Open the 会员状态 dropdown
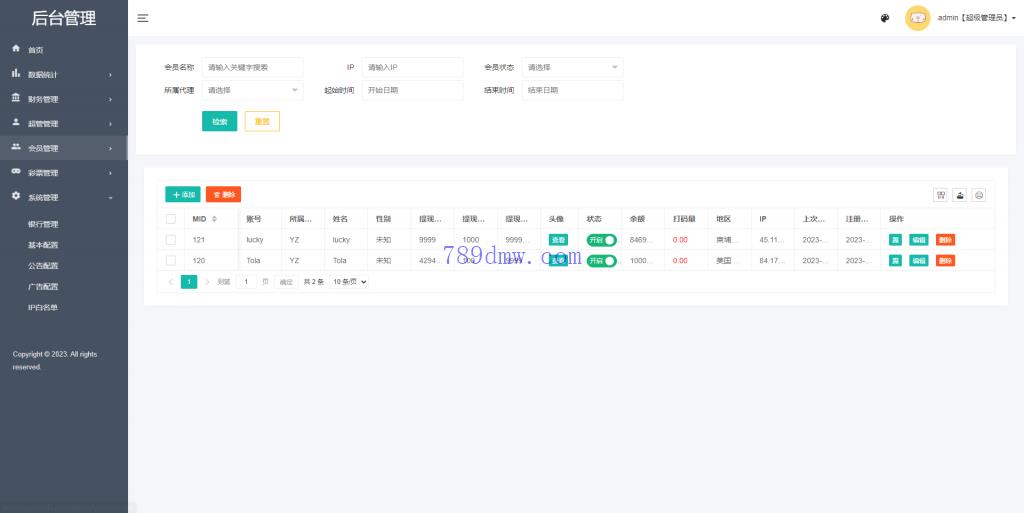 click(x=572, y=67)
